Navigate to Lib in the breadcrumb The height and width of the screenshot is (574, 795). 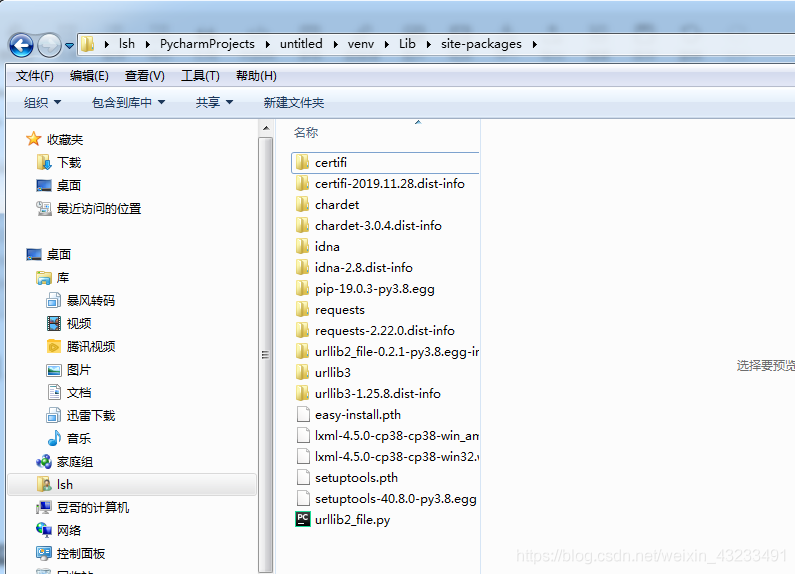pos(407,44)
